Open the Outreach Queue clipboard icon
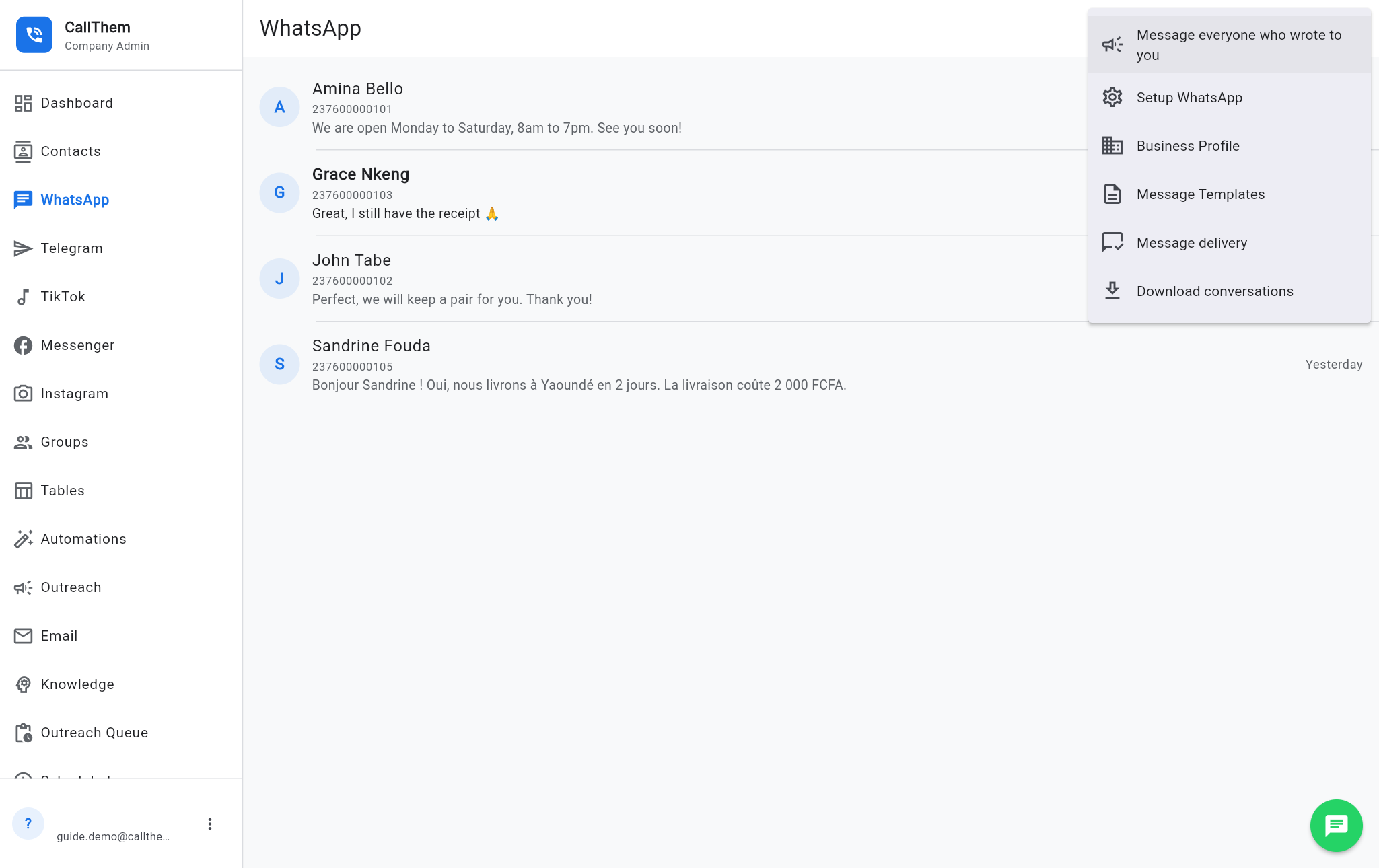Screen dimensions: 1379x868 click(23, 733)
